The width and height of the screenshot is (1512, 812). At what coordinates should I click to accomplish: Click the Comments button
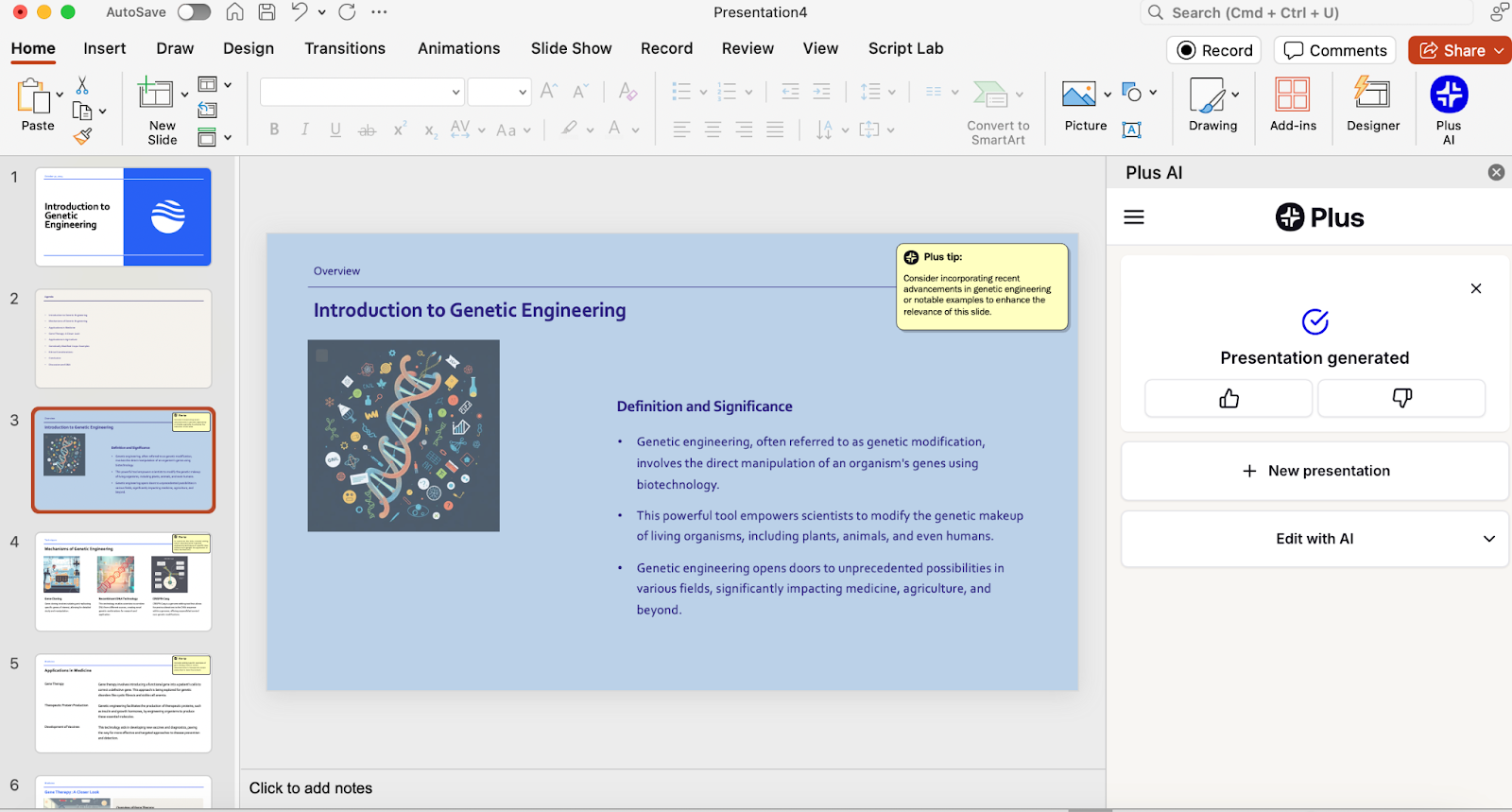[1335, 51]
